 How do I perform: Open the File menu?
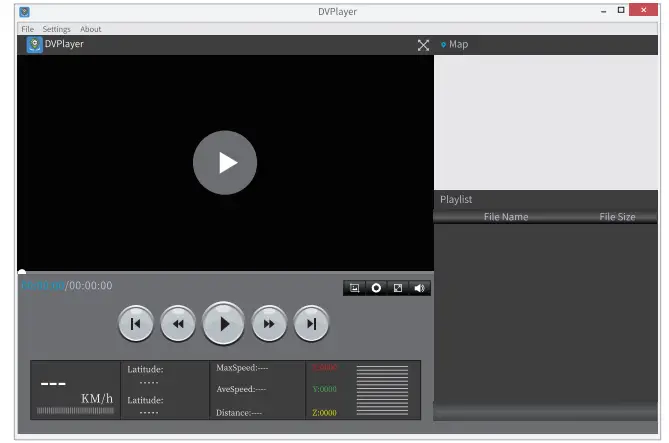pyautogui.click(x=27, y=29)
